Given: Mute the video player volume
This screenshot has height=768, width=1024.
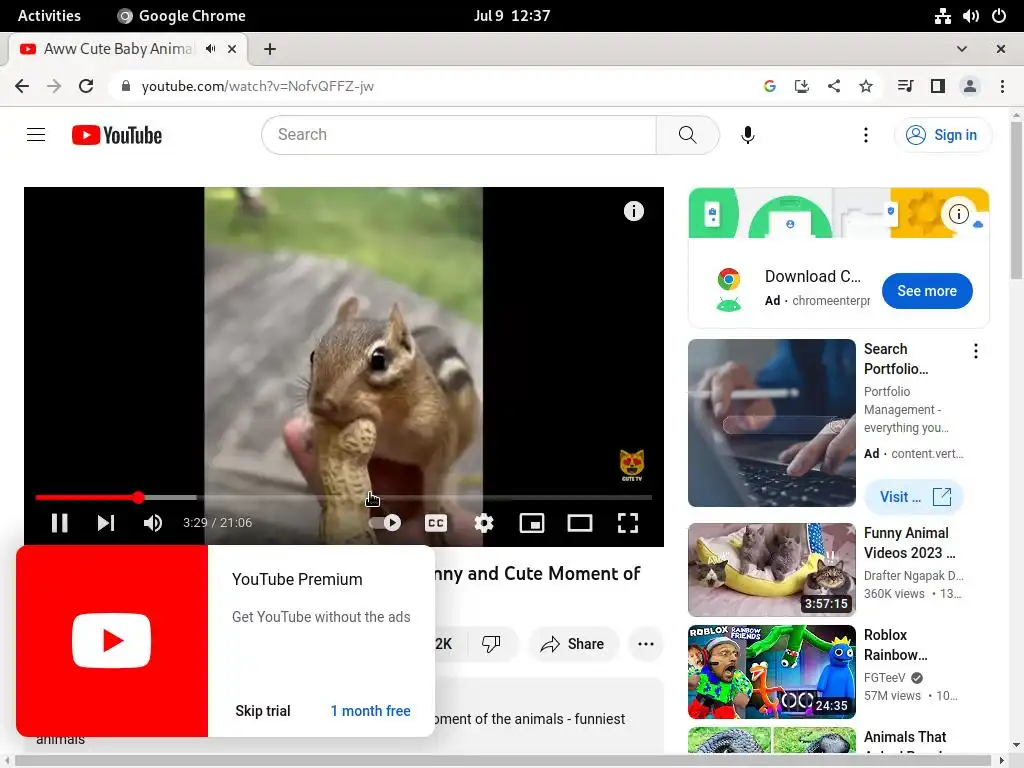Looking at the screenshot, I should tap(153, 523).
